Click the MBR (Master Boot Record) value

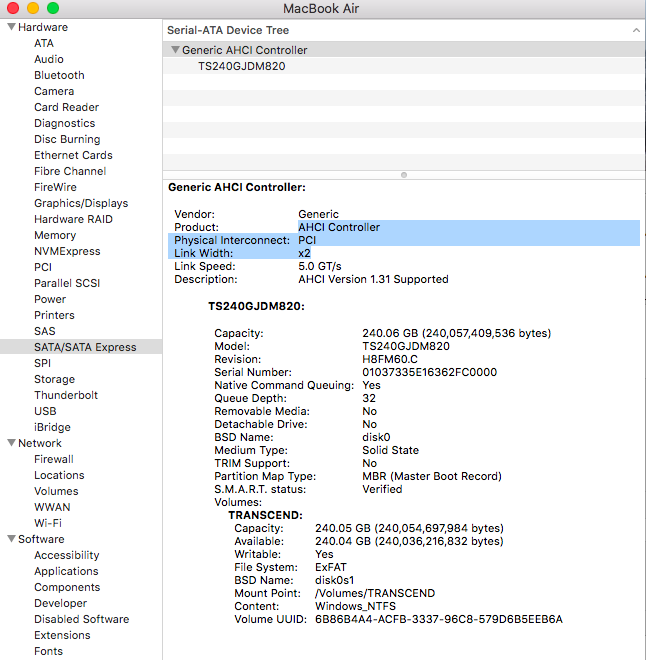(432, 476)
